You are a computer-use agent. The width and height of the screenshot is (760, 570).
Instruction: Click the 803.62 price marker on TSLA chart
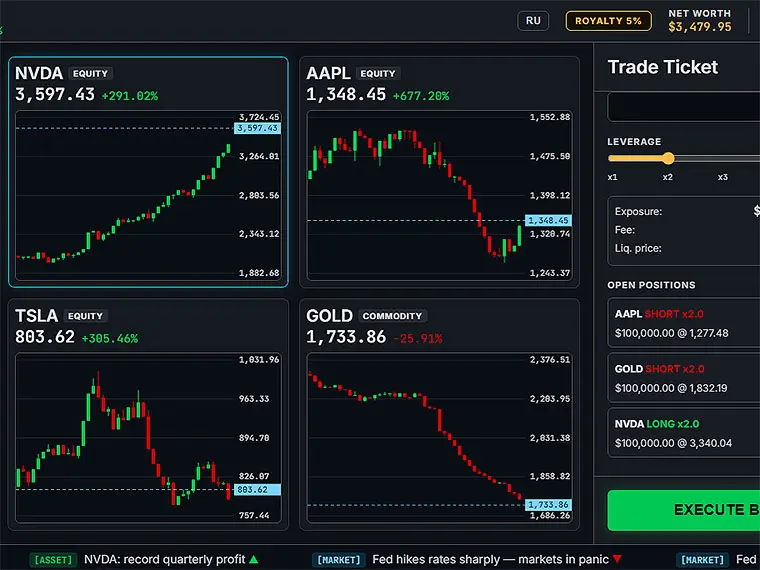[257, 490]
